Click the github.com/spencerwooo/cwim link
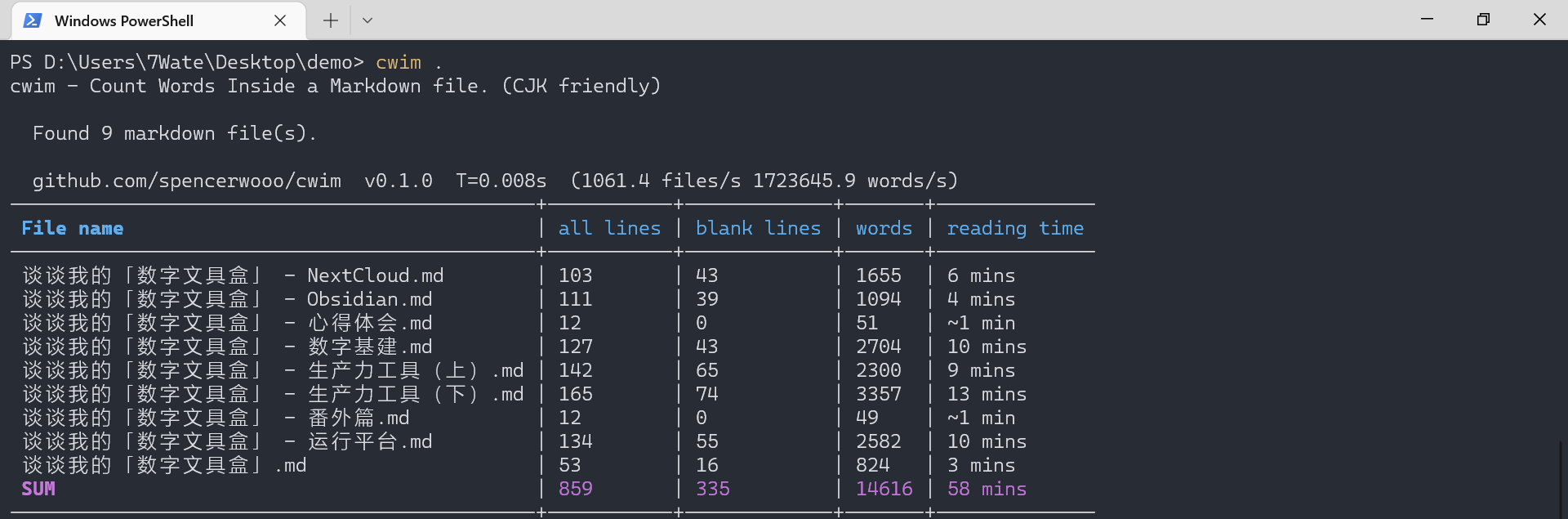 186,181
